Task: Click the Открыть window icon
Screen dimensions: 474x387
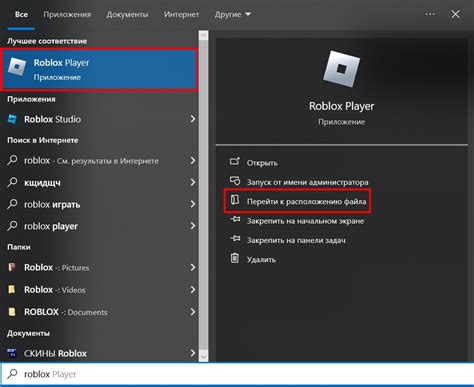Action: click(x=235, y=161)
